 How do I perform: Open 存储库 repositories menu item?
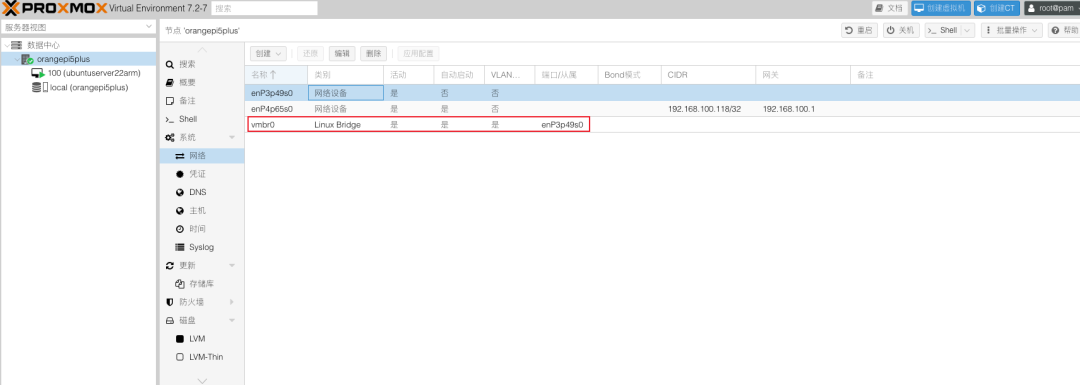[x=201, y=284]
